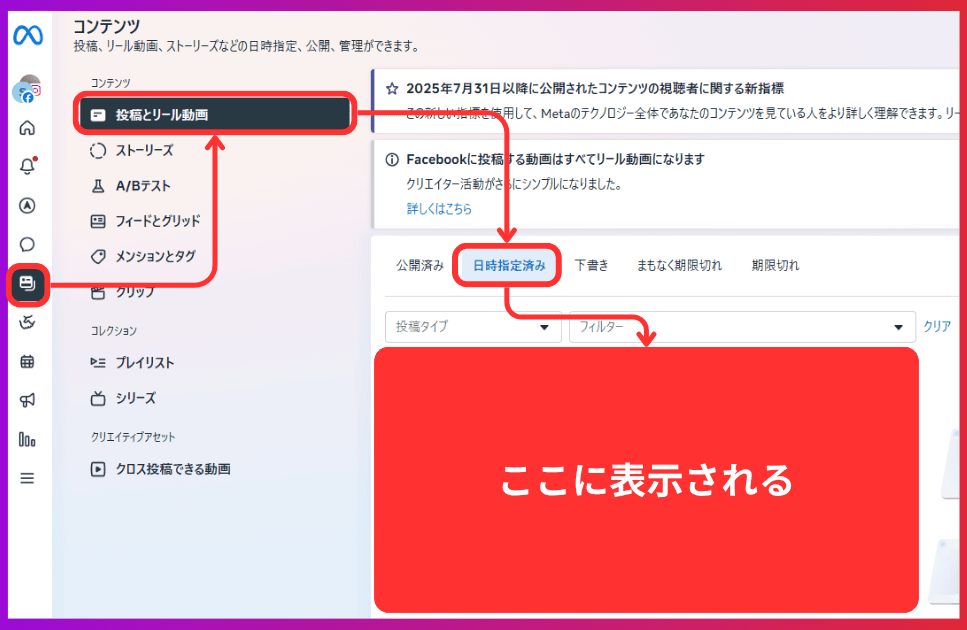Open the hamburger all-tools menu icon
967x630 pixels.
click(x=27, y=478)
